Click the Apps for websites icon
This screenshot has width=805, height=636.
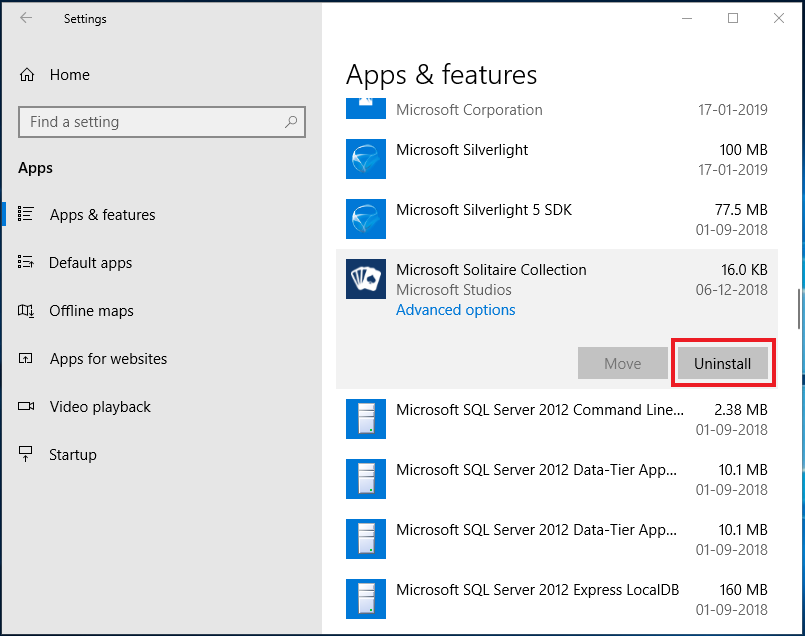26,358
